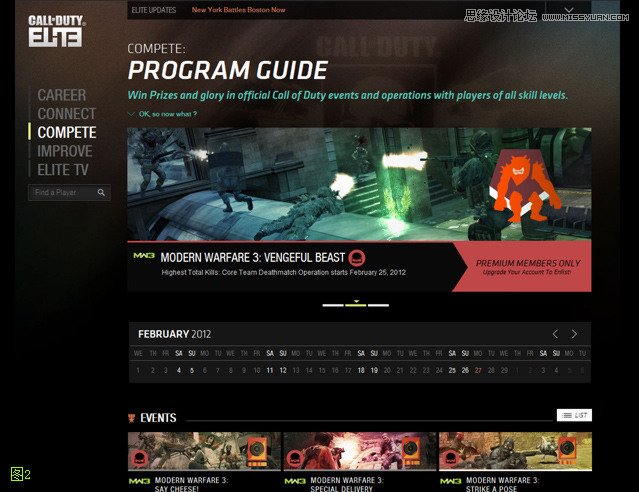639x492 pixels.
Task: Click Premium Members Only upgrade banner
Action: click(523, 267)
